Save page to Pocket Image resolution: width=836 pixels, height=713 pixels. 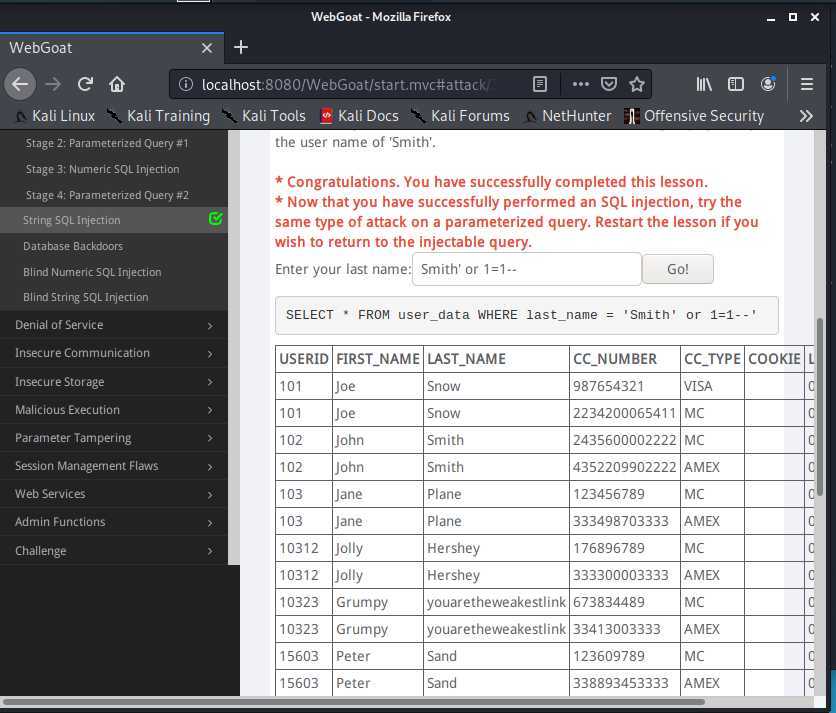click(x=608, y=84)
